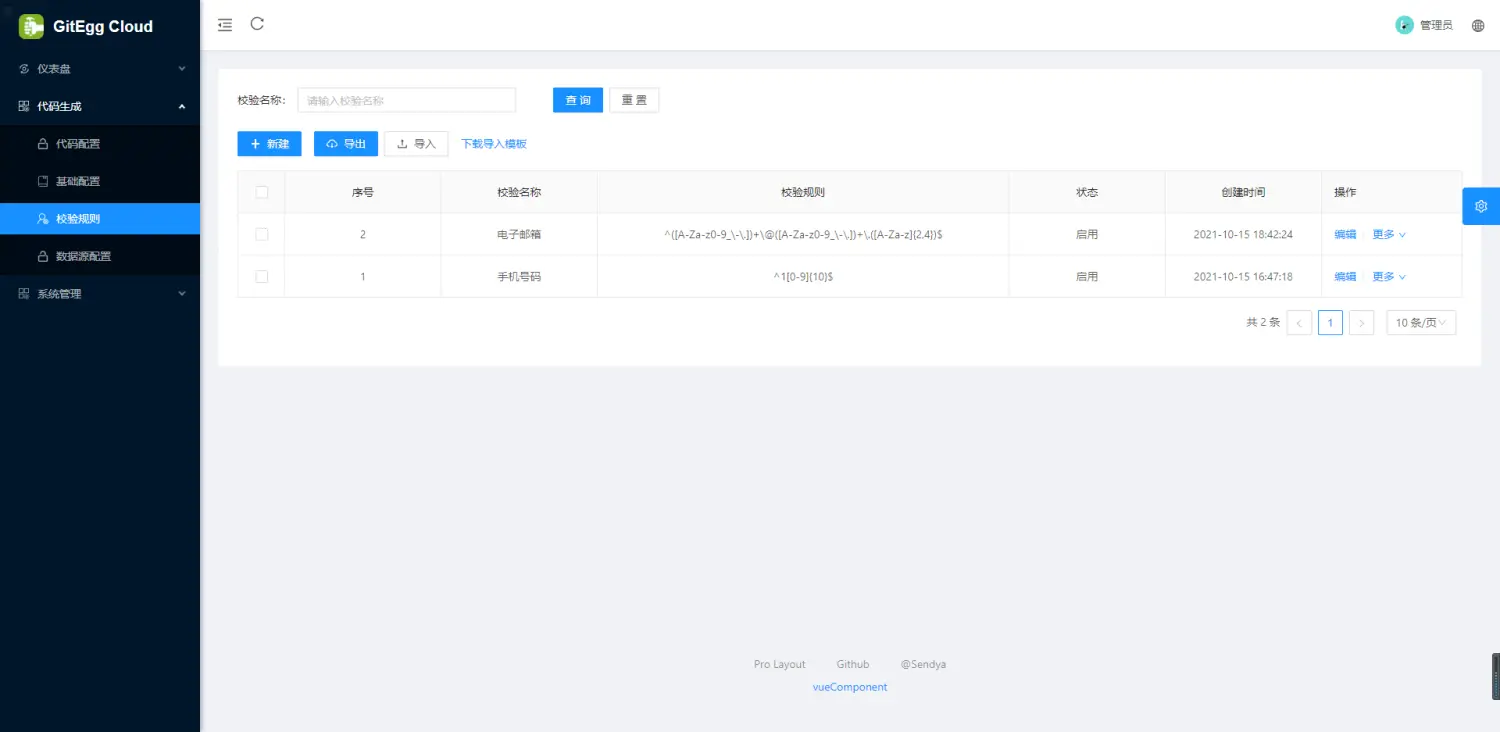Click the 手机号码 name cell
This screenshot has height=732, width=1500.
(519, 276)
